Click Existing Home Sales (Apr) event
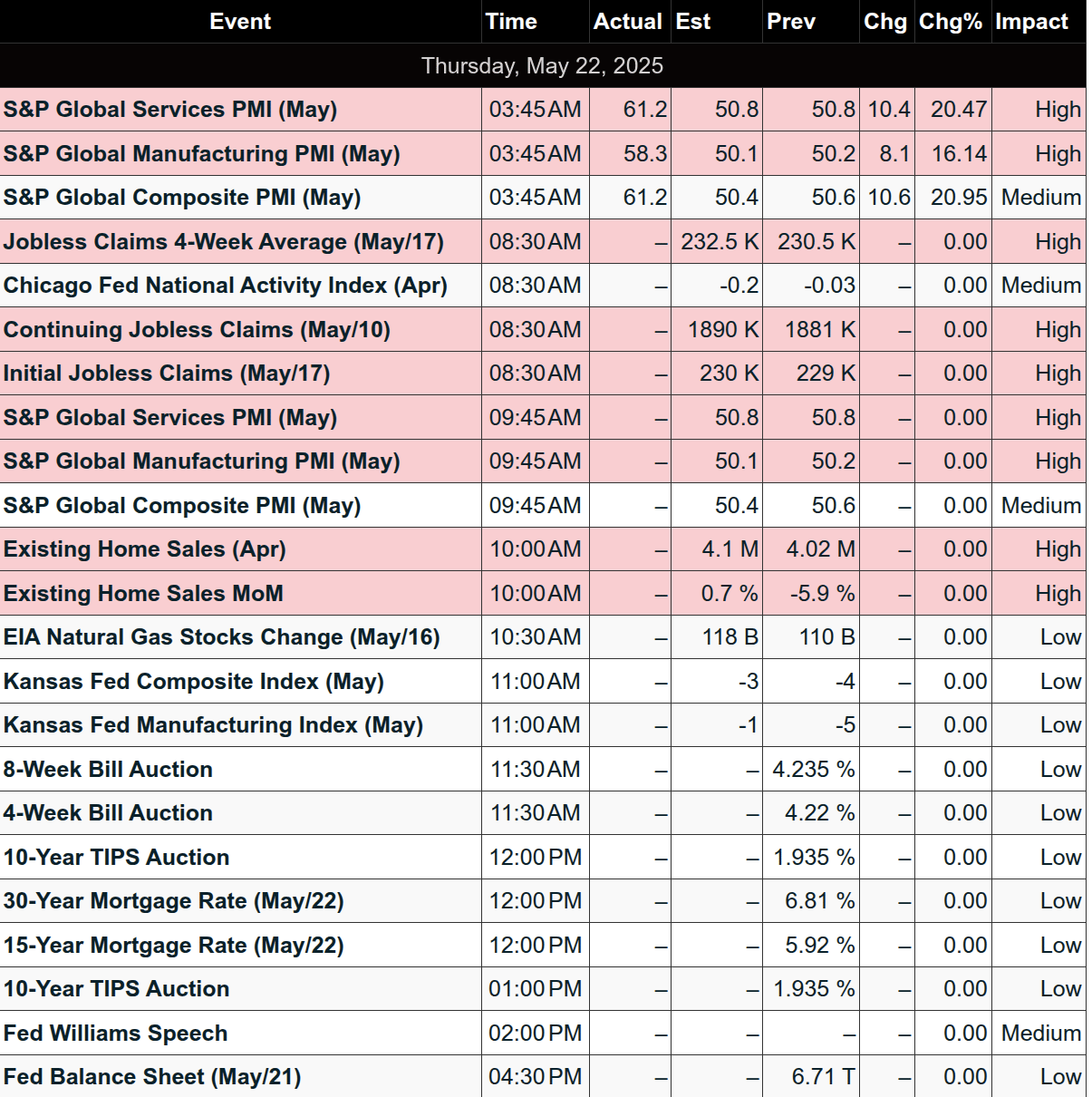 pyautogui.click(x=145, y=549)
